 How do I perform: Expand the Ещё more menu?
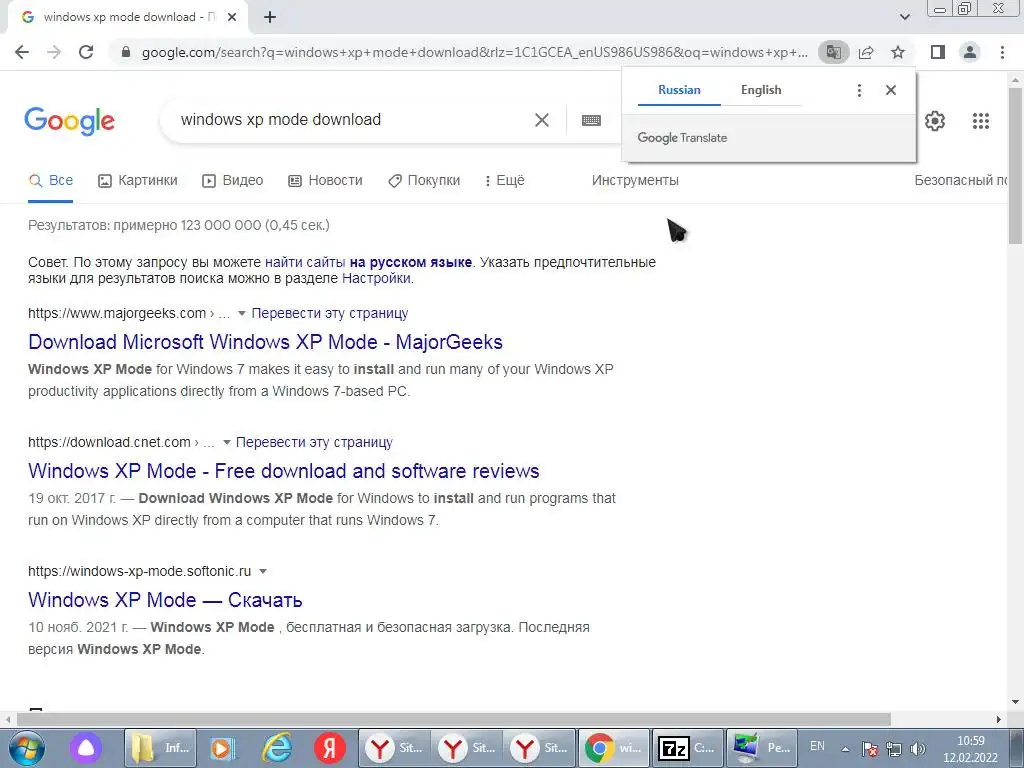(x=504, y=181)
